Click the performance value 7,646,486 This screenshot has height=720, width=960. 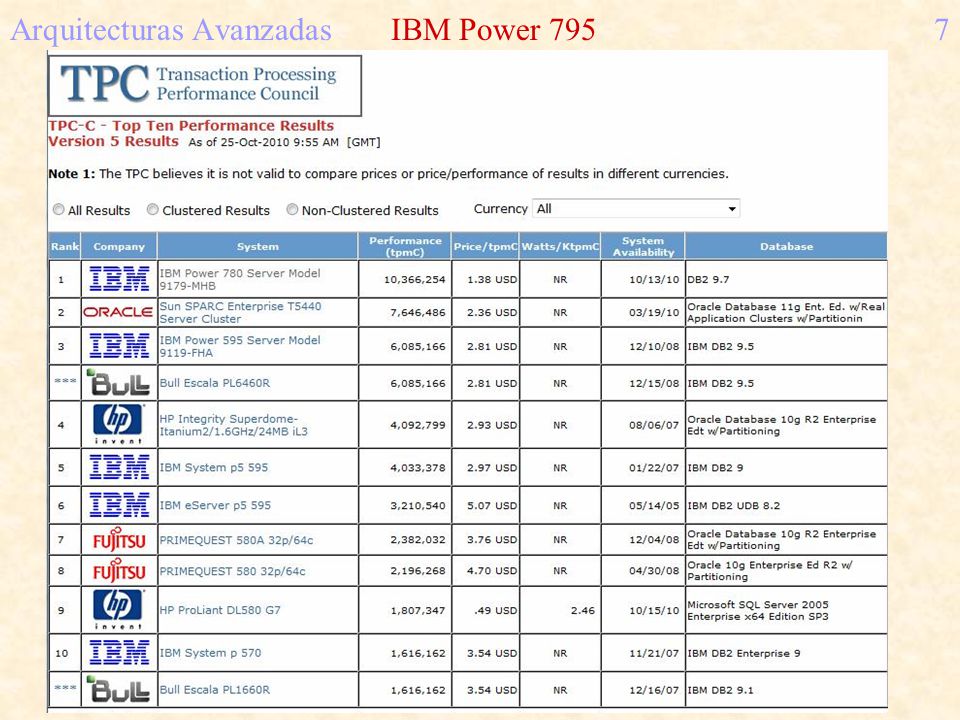click(418, 312)
